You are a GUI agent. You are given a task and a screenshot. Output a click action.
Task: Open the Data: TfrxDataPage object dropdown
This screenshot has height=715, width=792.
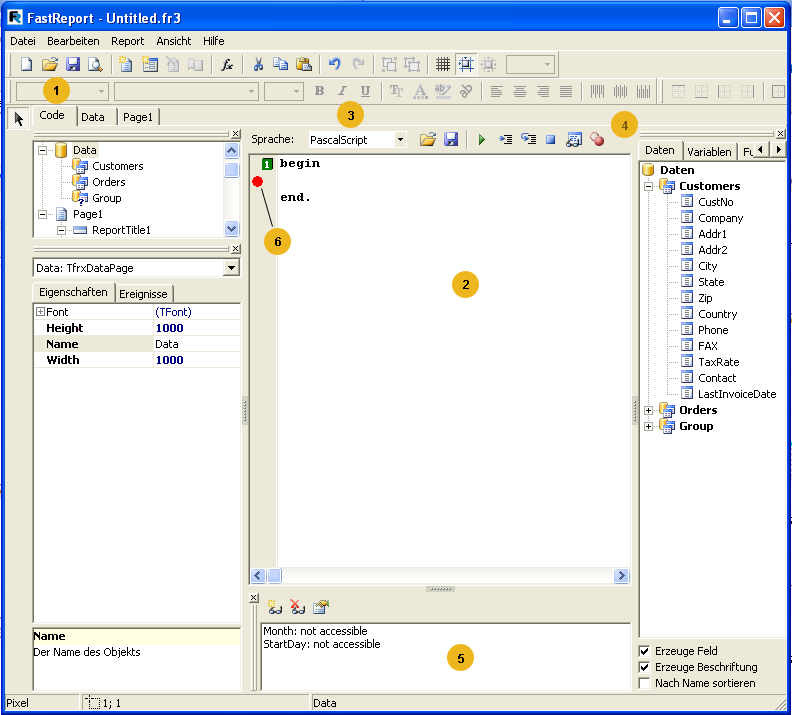pos(231,268)
